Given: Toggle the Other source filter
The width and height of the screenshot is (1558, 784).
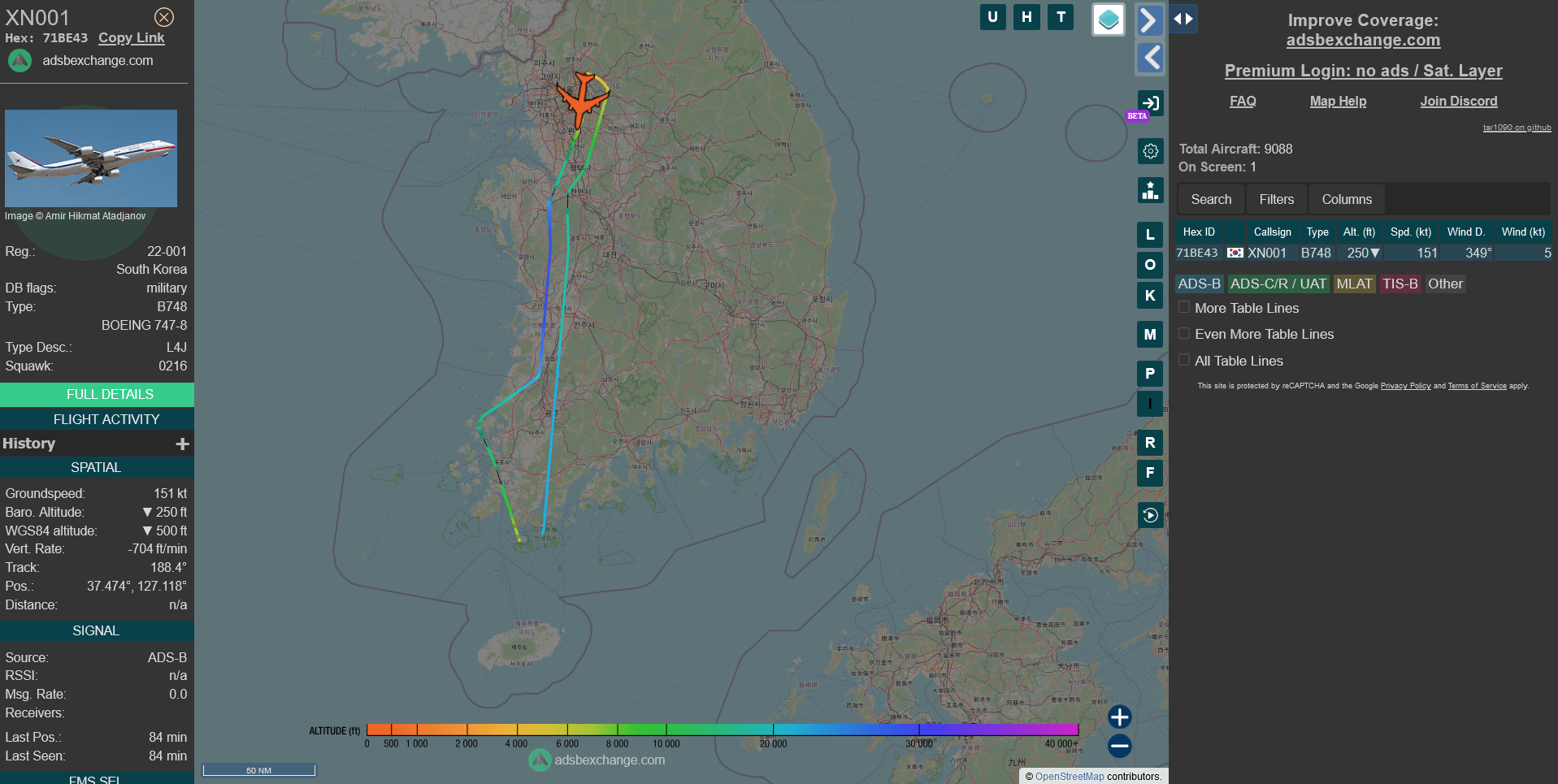Looking at the screenshot, I should click(1445, 284).
